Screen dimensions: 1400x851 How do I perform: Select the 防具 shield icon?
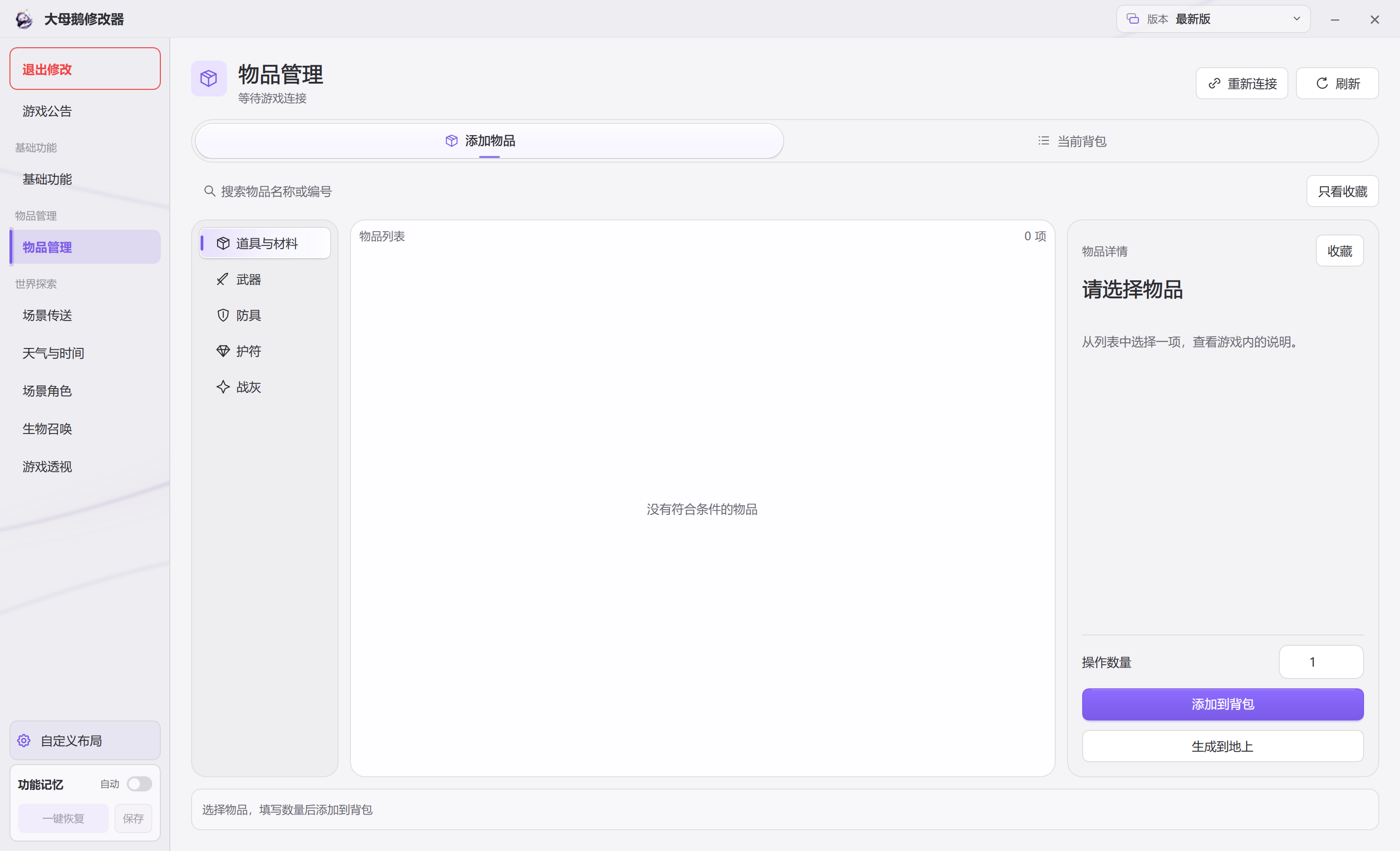pos(223,315)
